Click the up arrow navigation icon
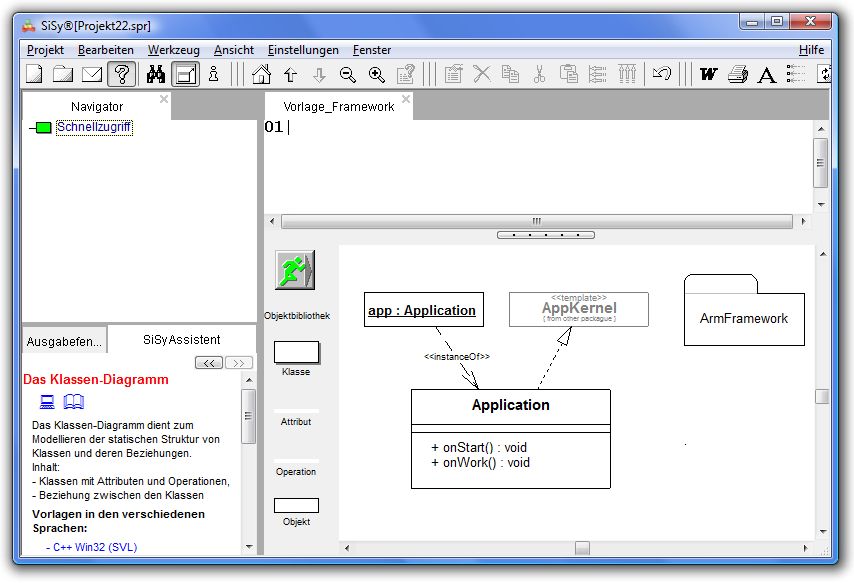This screenshot has height=583, width=854. click(x=290, y=75)
